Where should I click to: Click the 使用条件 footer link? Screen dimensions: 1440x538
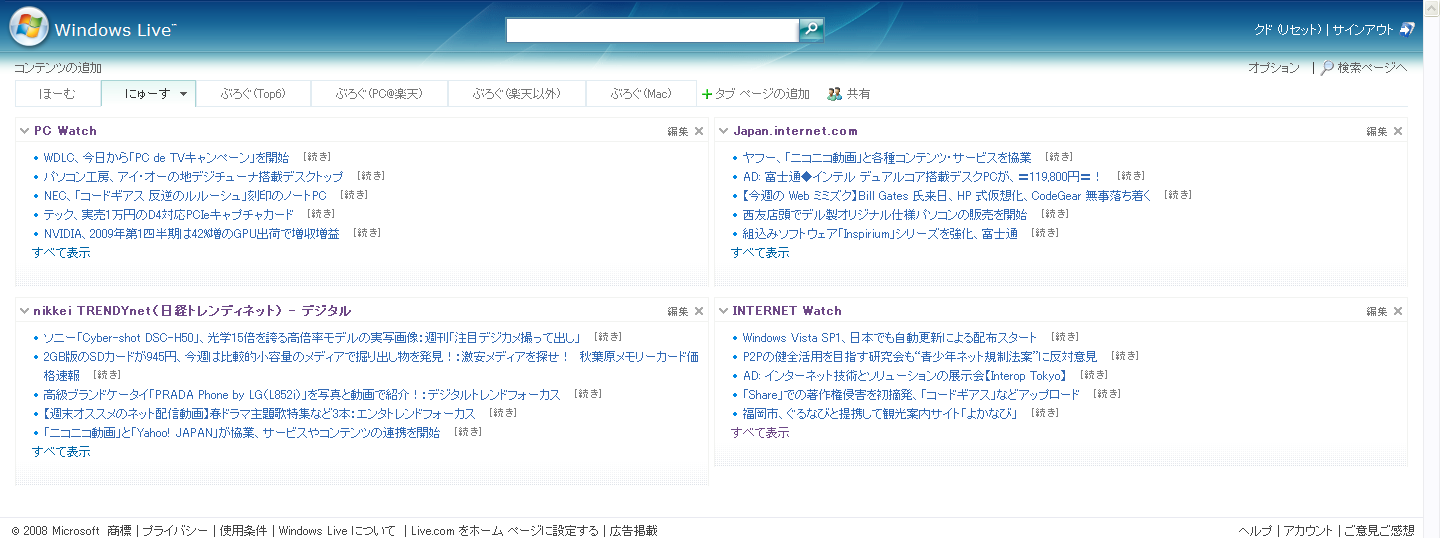point(243,530)
